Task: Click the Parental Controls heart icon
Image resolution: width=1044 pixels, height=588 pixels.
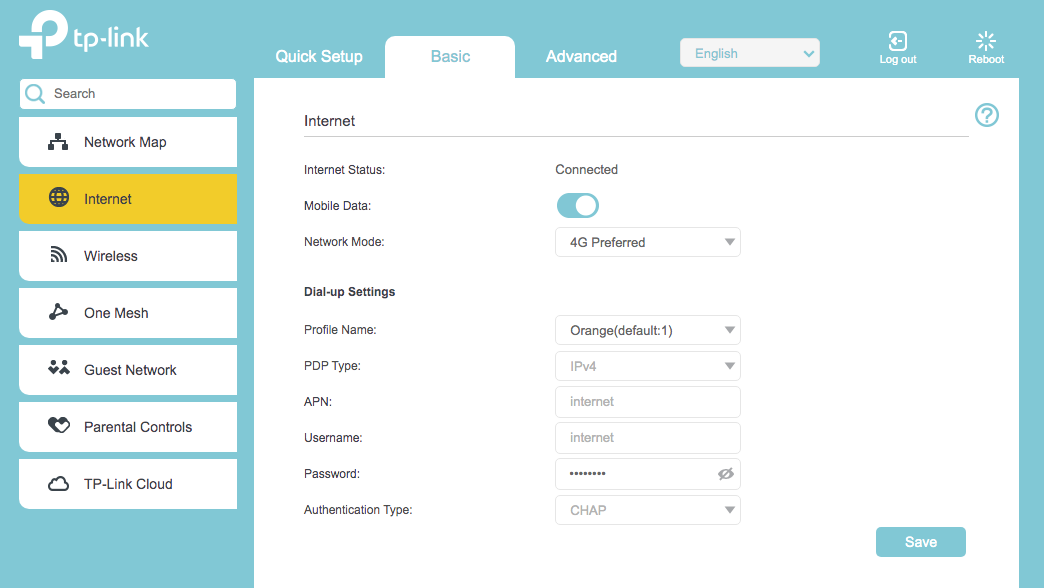Action: (x=59, y=426)
